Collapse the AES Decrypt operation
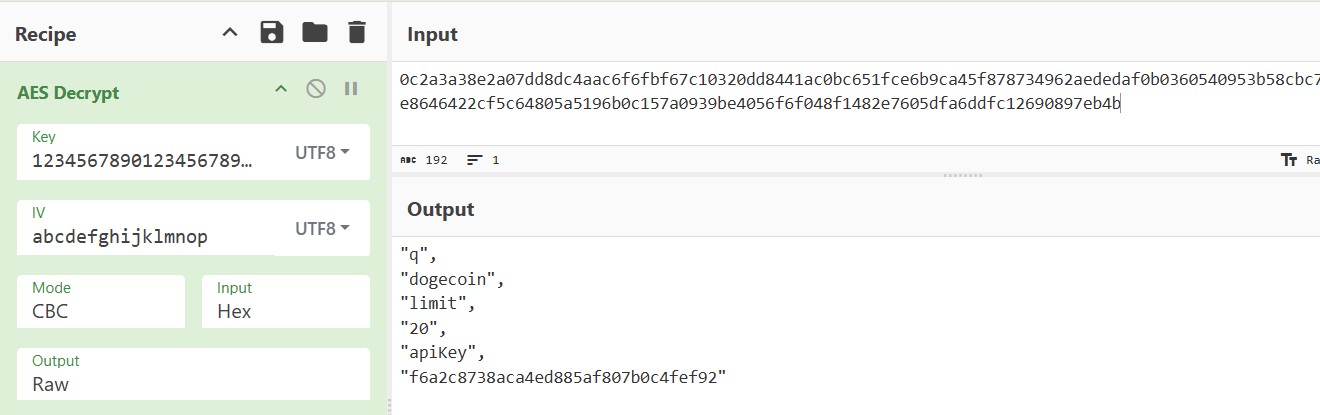 (281, 89)
